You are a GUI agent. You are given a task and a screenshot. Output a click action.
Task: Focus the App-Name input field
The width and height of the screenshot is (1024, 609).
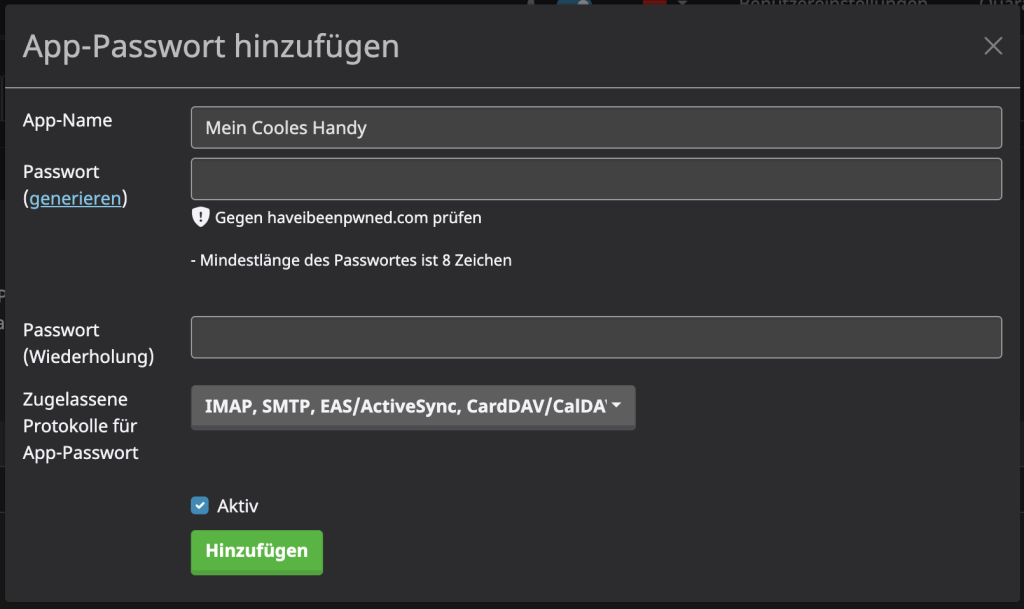click(596, 128)
